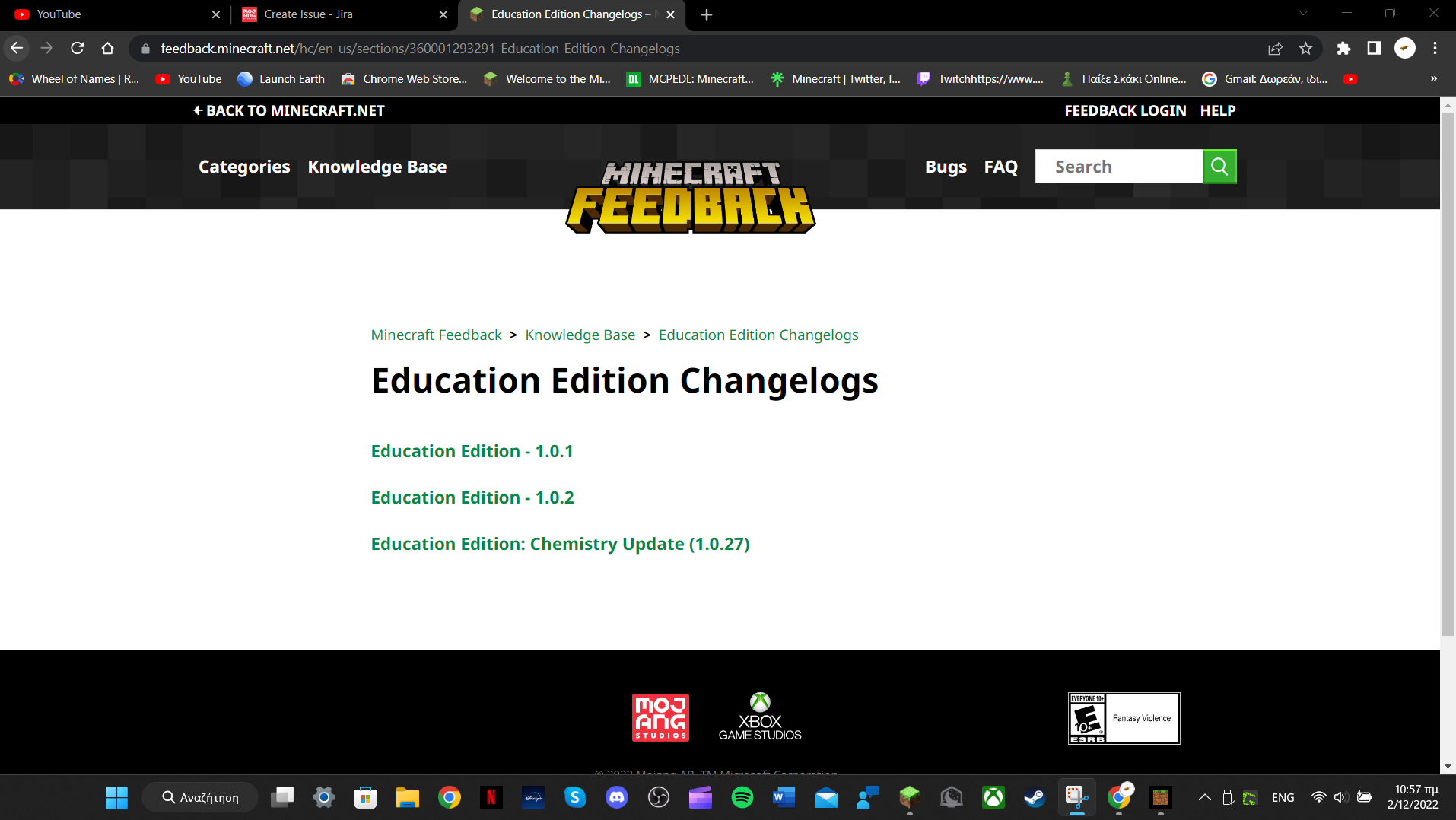Viewport: 1456px width, 820px height.
Task: Show all bookmarks overflow chevron
Action: click(1434, 78)
